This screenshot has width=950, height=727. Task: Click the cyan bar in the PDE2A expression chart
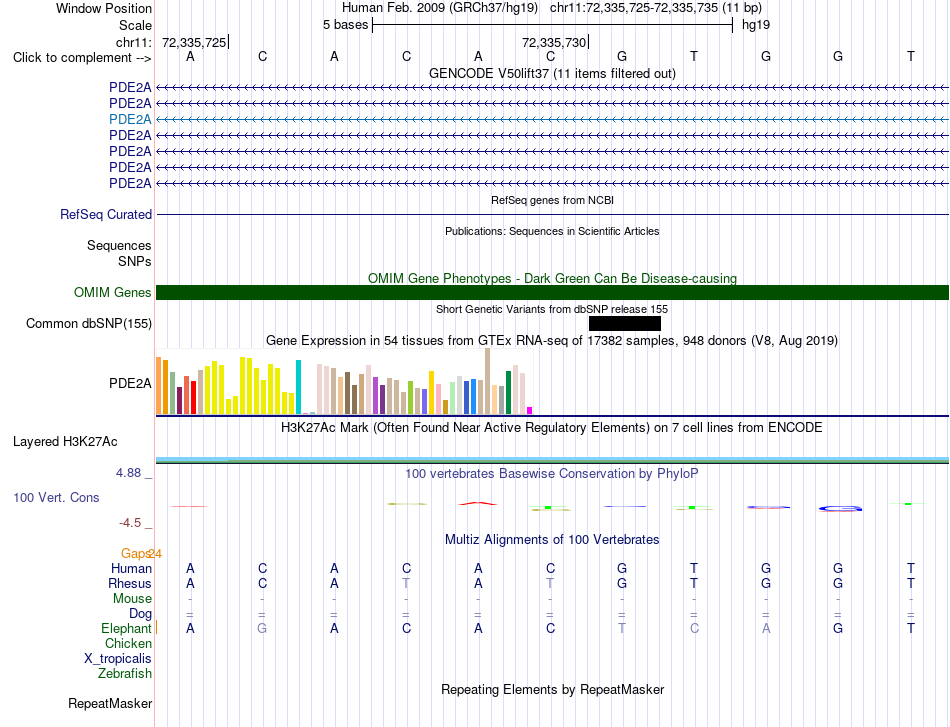(x=298, y=387)
